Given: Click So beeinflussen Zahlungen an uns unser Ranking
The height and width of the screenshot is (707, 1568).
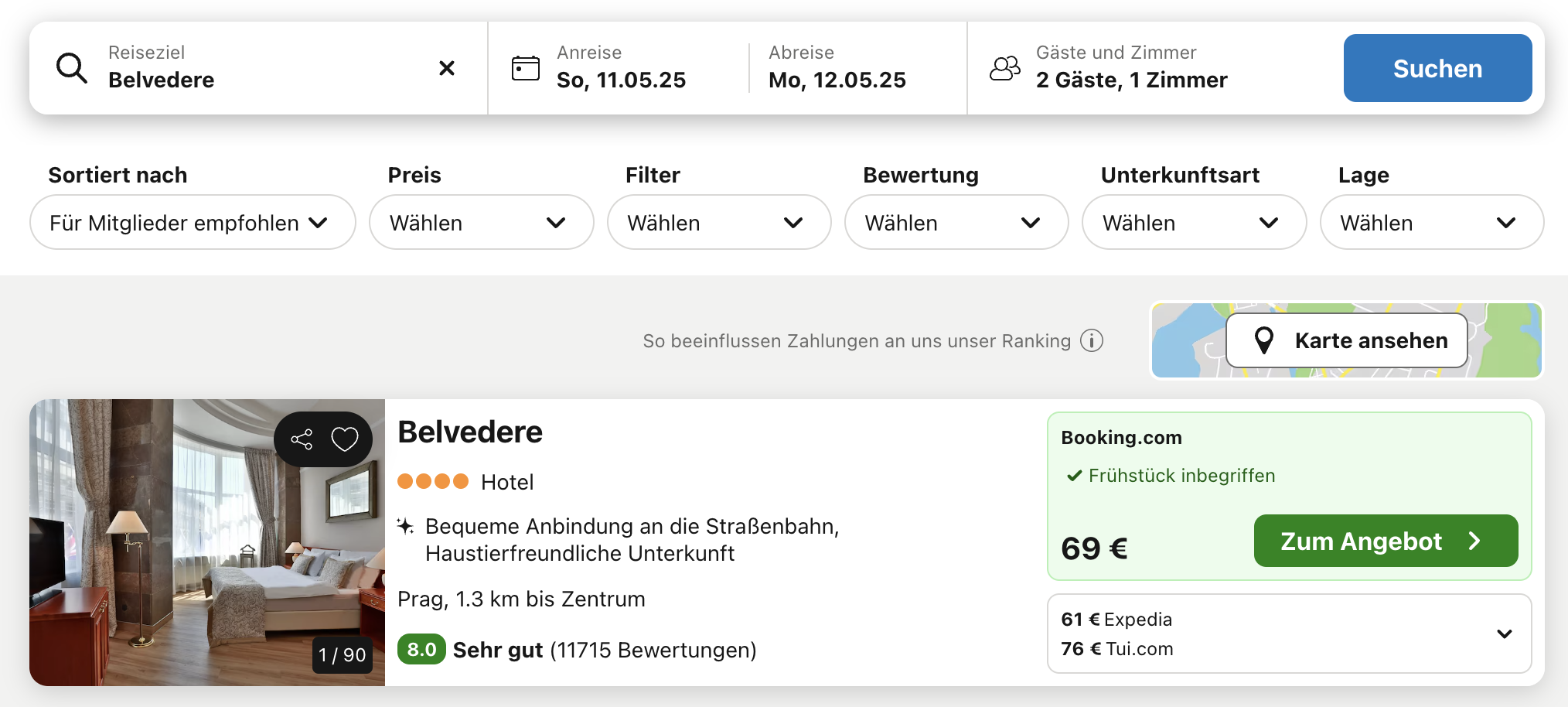Looking at the screenshot, I should coord(857,340).
